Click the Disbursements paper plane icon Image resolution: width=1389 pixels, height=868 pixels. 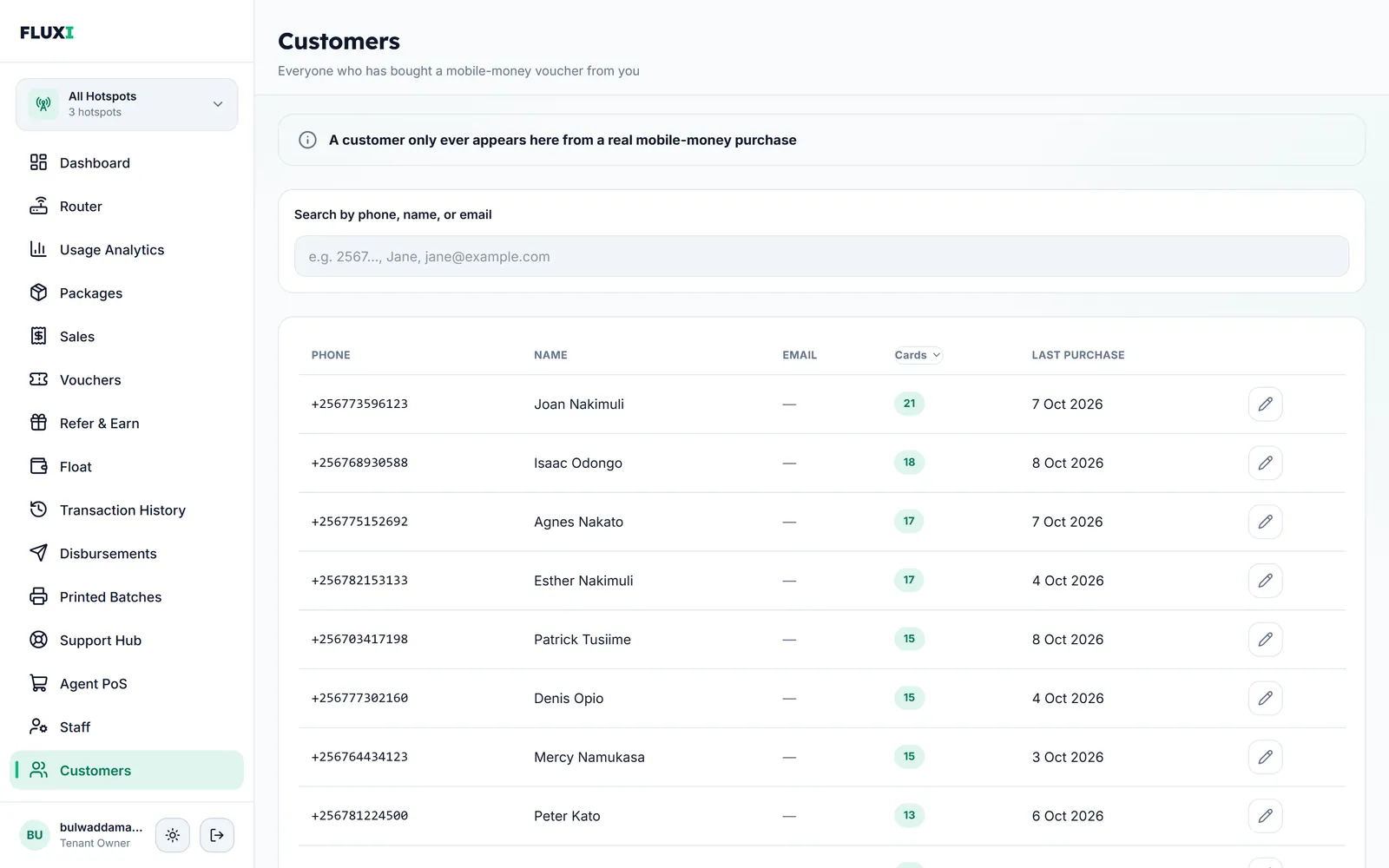coord(38,553)
